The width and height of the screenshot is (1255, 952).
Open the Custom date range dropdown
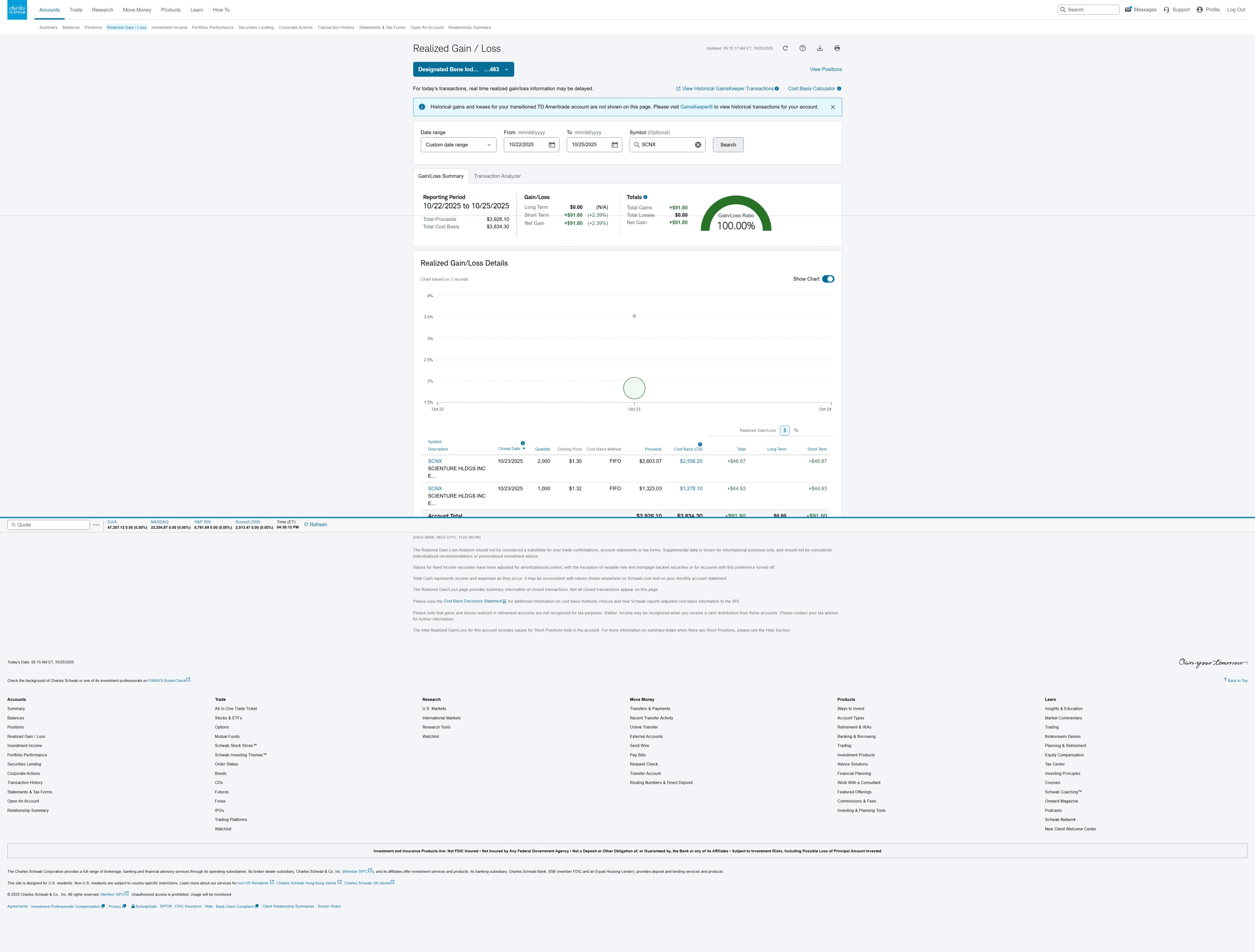[458, 145]
